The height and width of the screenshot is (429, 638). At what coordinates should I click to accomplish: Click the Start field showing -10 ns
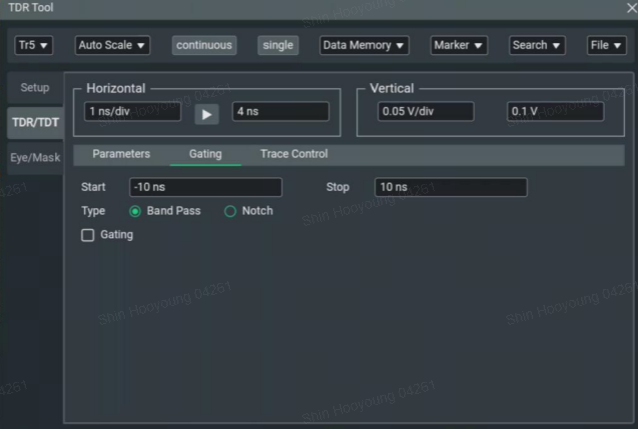coord(205,187)
